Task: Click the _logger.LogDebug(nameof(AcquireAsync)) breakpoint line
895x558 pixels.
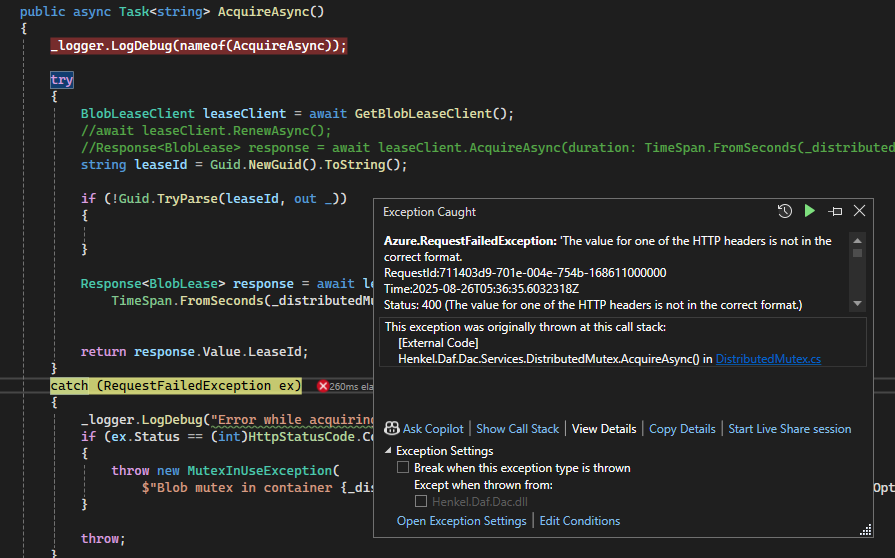Action: pos(199,46)
